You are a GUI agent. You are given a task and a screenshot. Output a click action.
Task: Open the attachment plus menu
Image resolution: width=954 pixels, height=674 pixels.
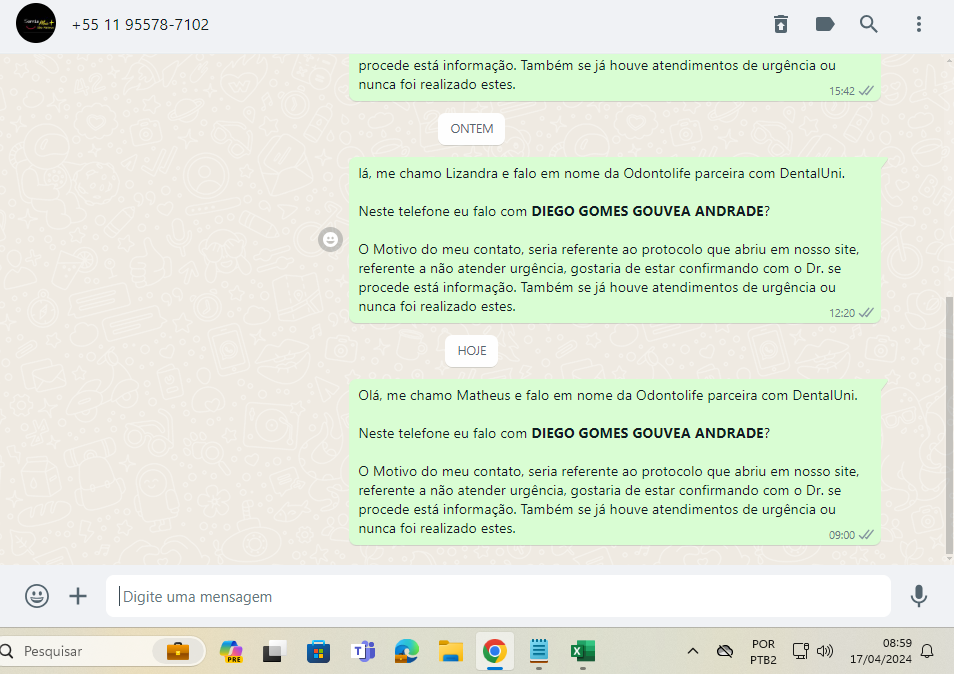(x=78, y=596)
